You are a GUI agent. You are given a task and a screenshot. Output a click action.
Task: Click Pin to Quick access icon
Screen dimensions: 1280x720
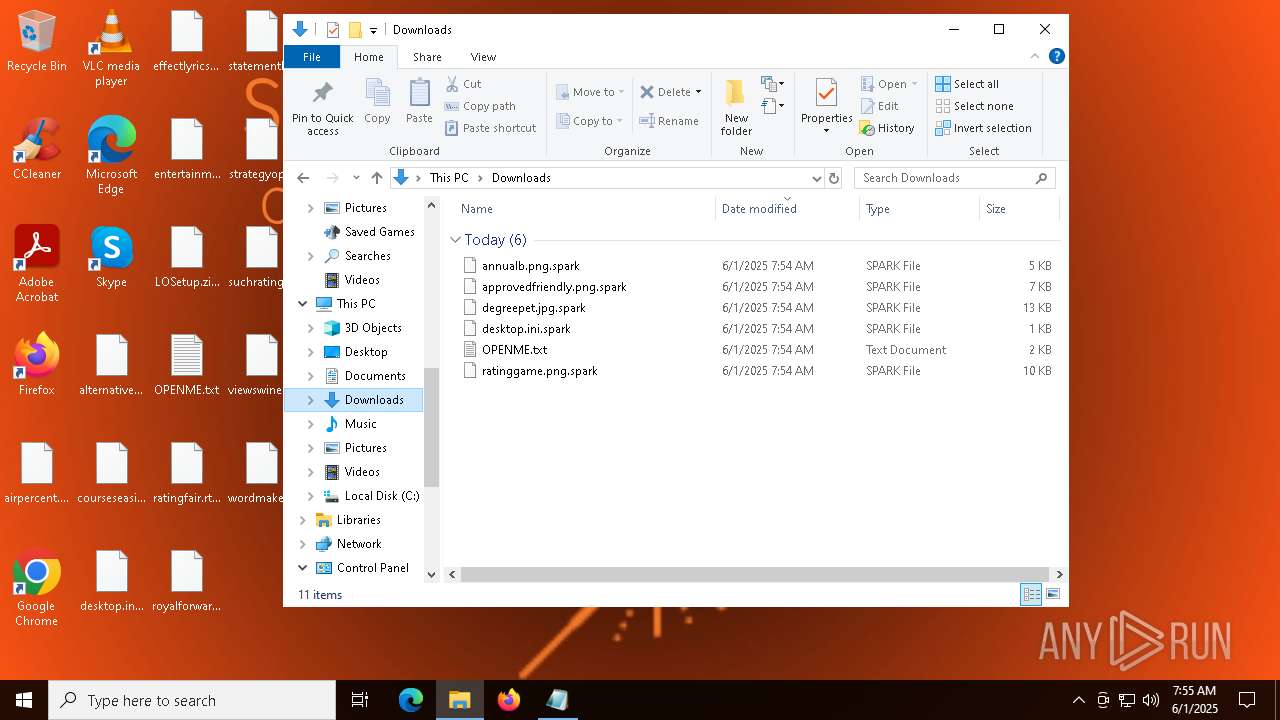[x=322, y=108]
